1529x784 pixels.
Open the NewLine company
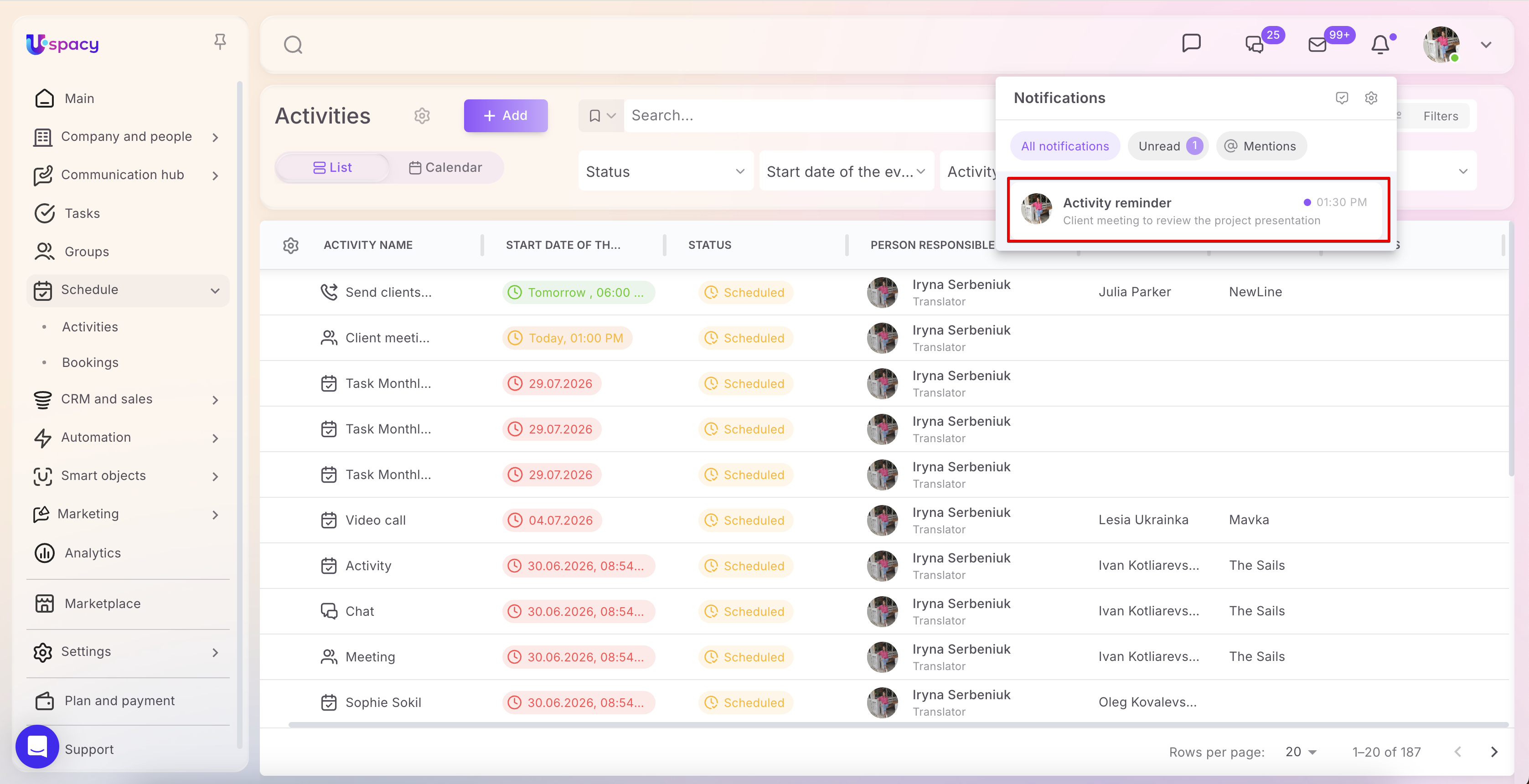1255,292
